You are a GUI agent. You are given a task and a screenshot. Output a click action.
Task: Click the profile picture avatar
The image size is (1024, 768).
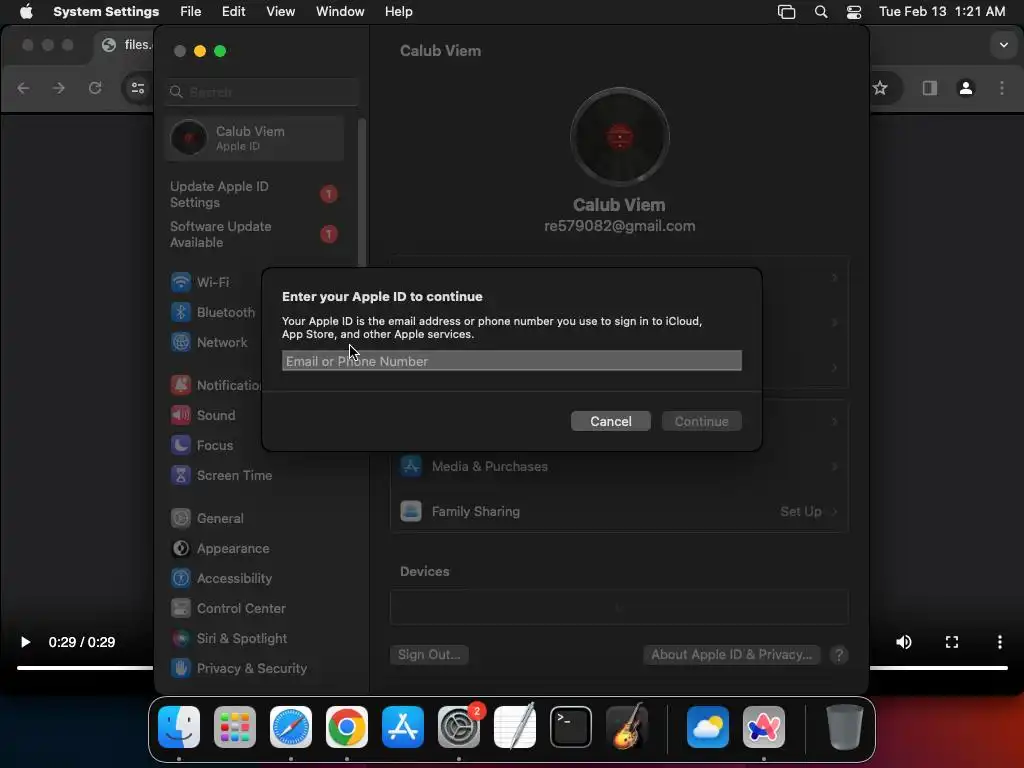(619, 136)
